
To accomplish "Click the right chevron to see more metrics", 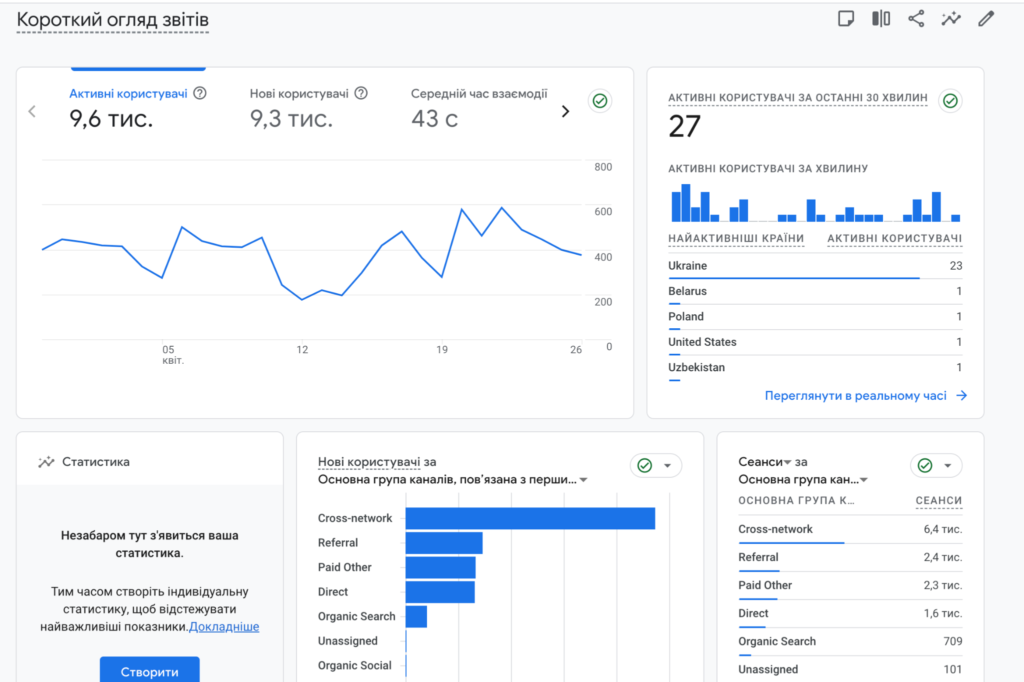I will click(x=565, y=111).
